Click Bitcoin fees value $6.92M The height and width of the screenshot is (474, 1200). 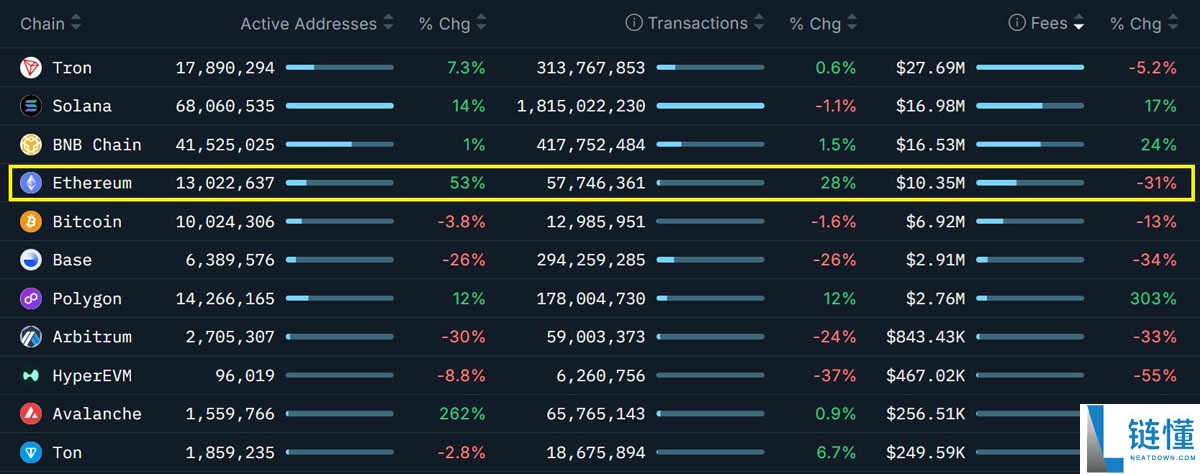936,222
